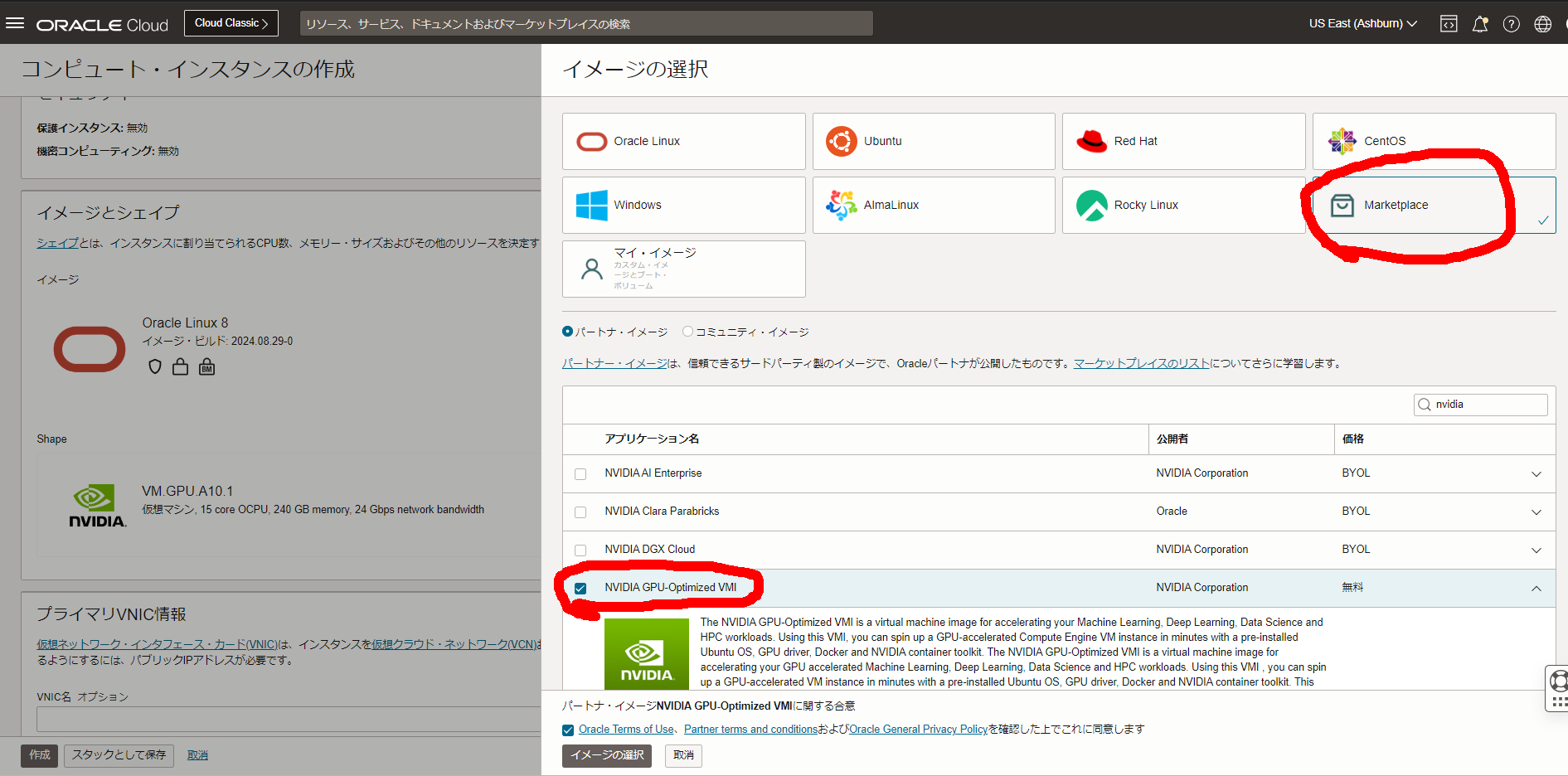Check the NVIDIA DGX Cloud checkbox
This screenshot has height=776, width=1568.
[x=580, y=550]
